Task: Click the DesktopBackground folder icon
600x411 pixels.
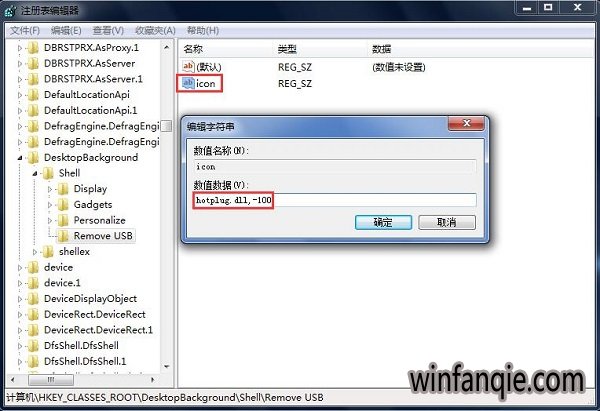Action: coord(33,157)
